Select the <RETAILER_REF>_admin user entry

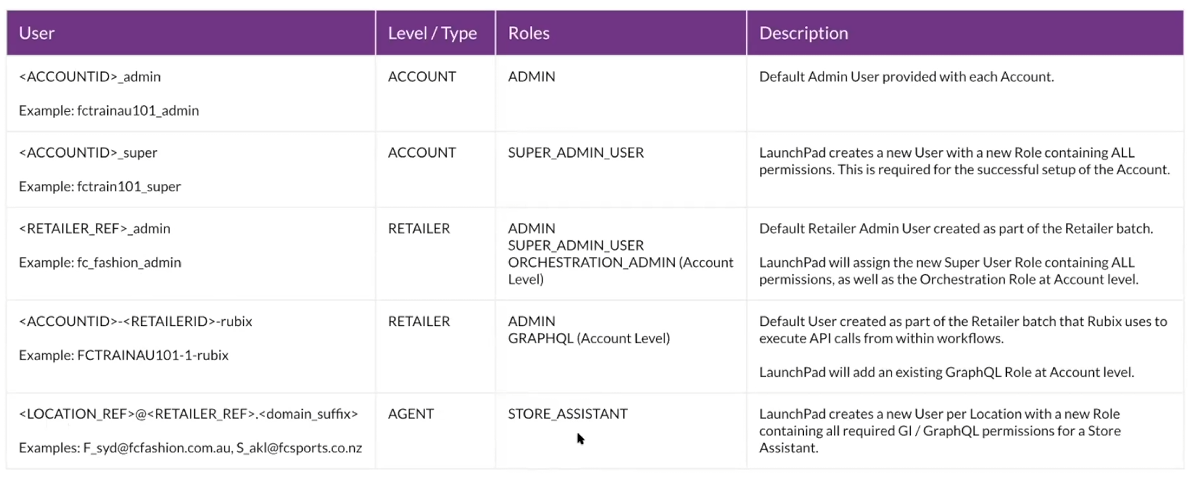(95, 229)
